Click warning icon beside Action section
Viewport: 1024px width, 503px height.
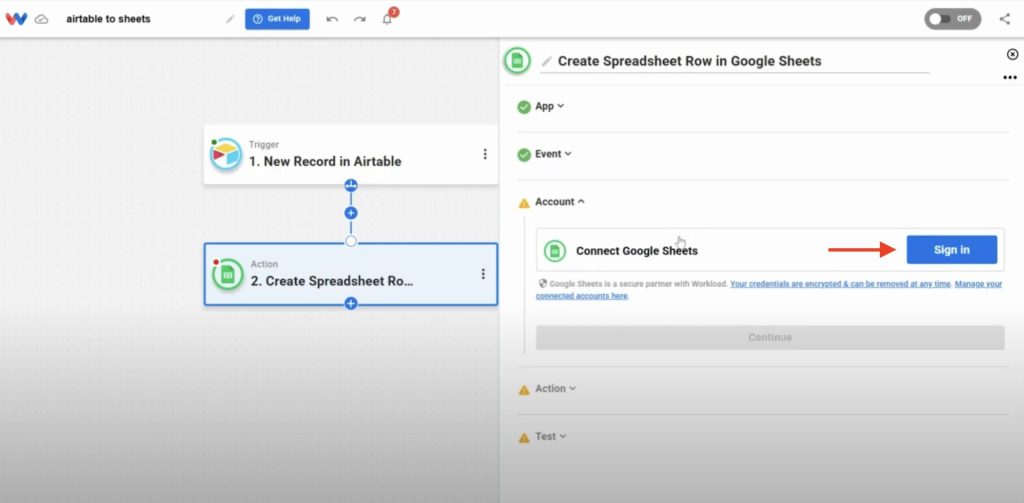[524, 390]
